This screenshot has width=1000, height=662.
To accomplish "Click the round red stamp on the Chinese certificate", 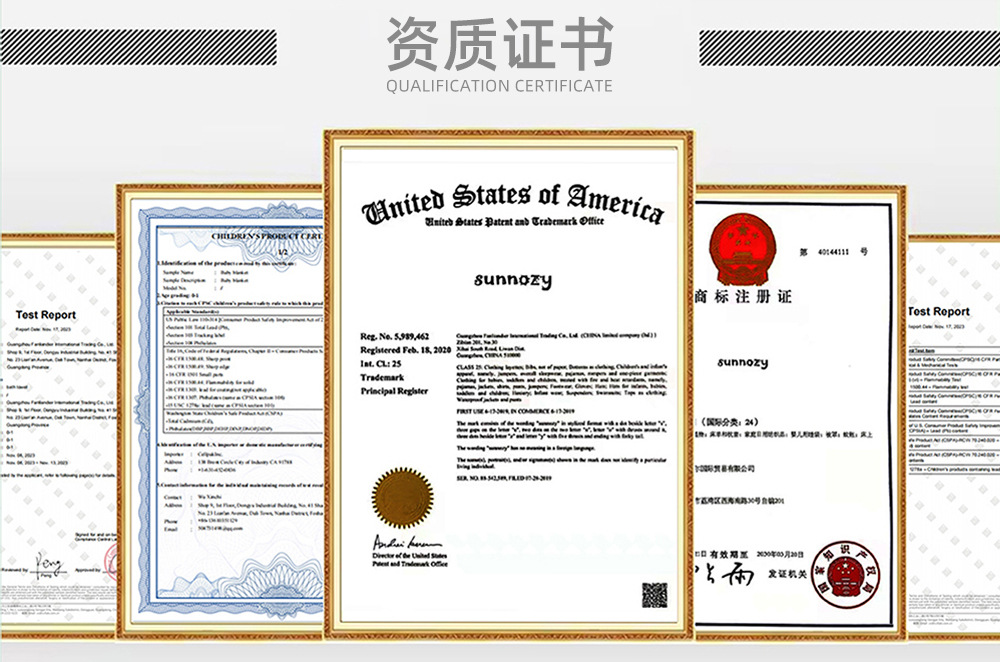I will pyautogui.click(x=847, y=576).
